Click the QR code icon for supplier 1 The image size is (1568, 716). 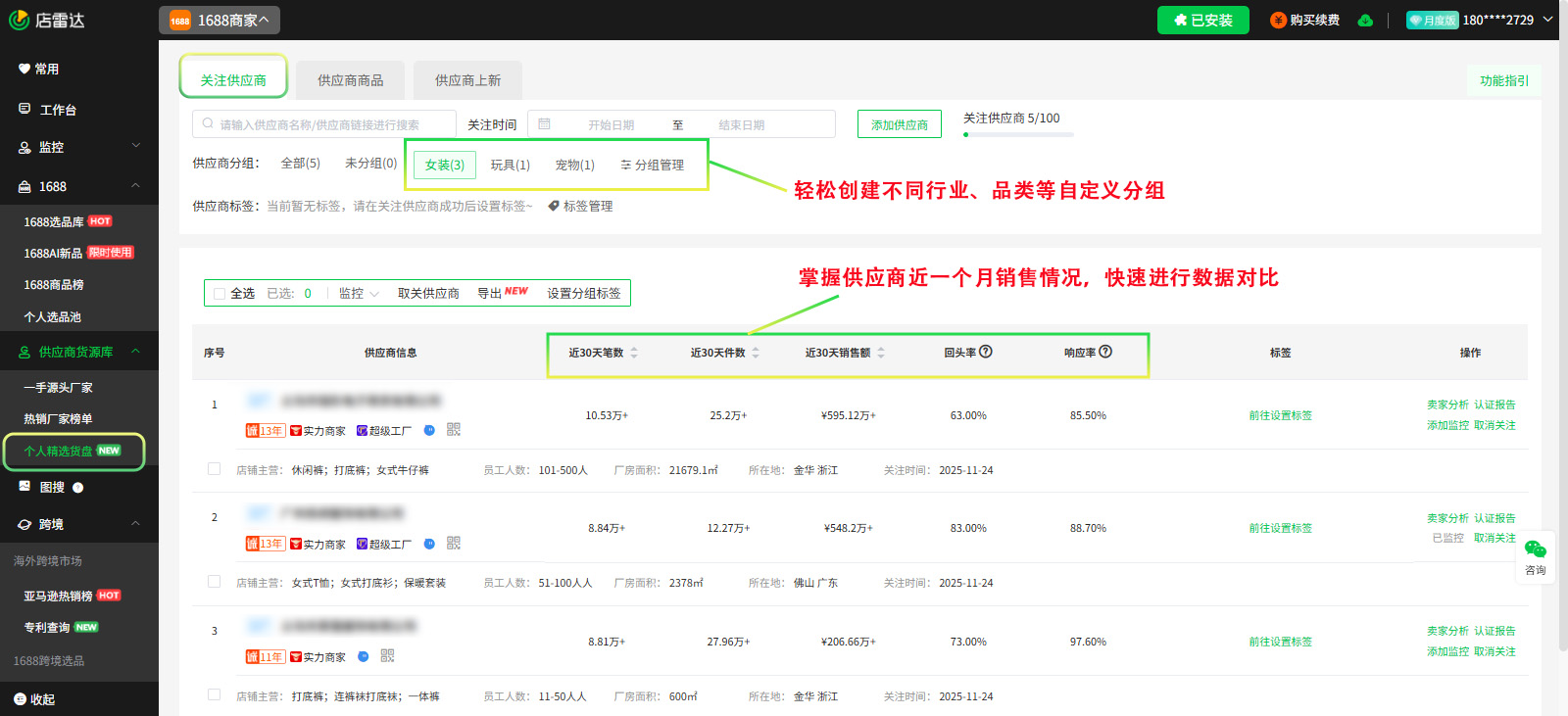coord(453,430)
